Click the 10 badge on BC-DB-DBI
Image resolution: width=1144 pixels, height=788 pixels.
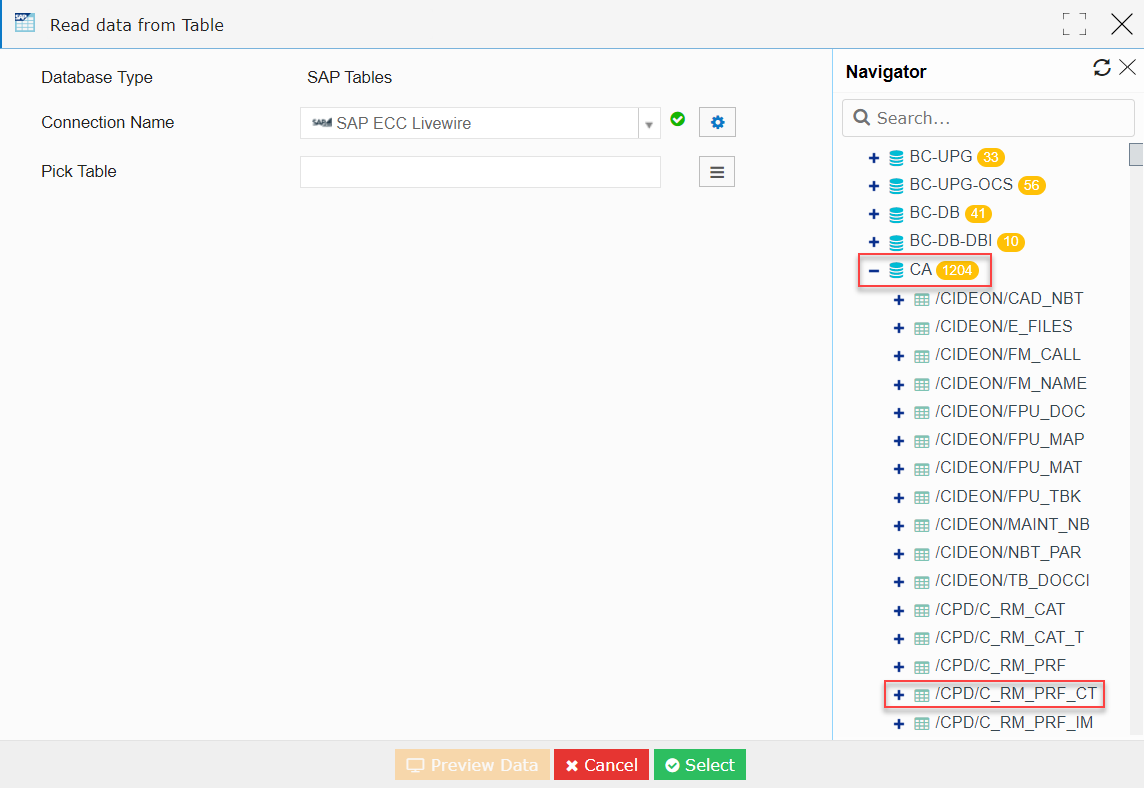pos(1011,242)
